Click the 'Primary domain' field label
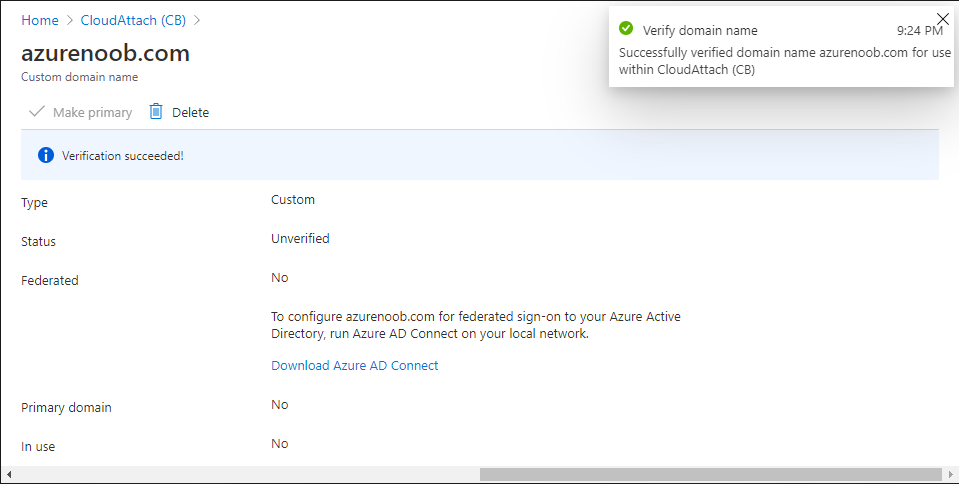 [x=66, y=408]
